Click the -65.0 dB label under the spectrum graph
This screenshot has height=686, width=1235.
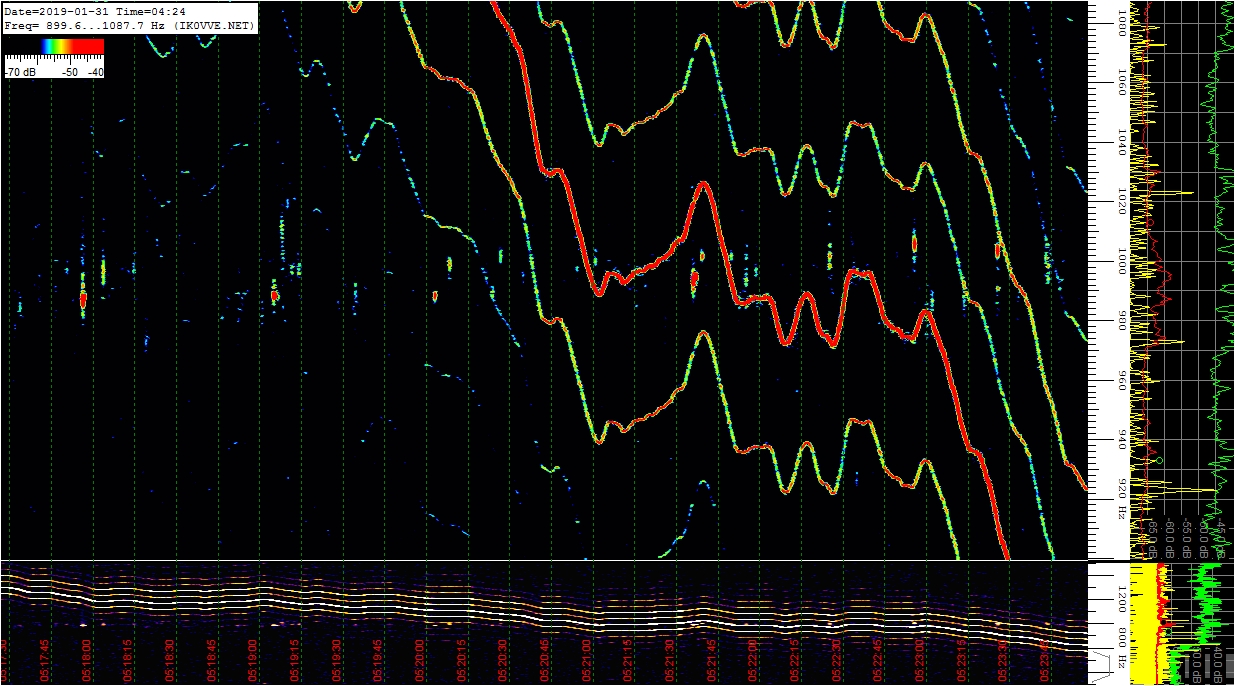pos(1154,537)
